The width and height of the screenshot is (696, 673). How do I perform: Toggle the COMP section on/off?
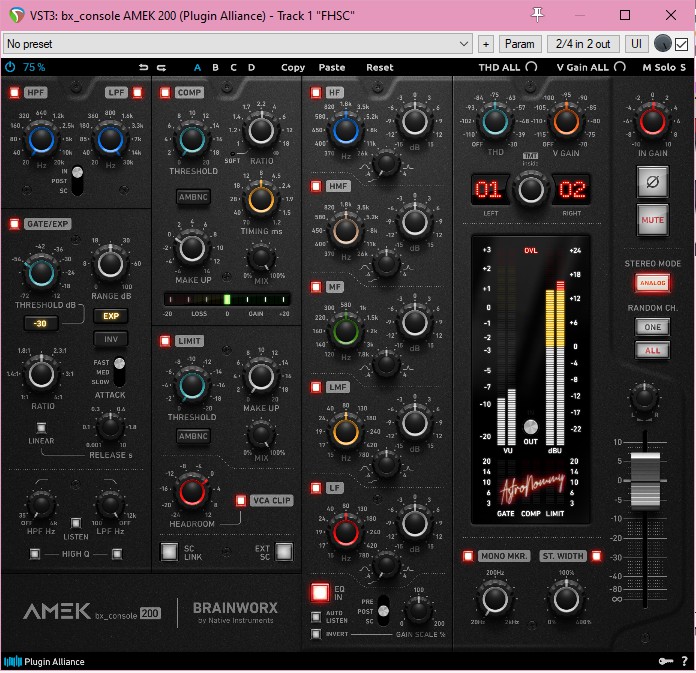pos(165,92)
